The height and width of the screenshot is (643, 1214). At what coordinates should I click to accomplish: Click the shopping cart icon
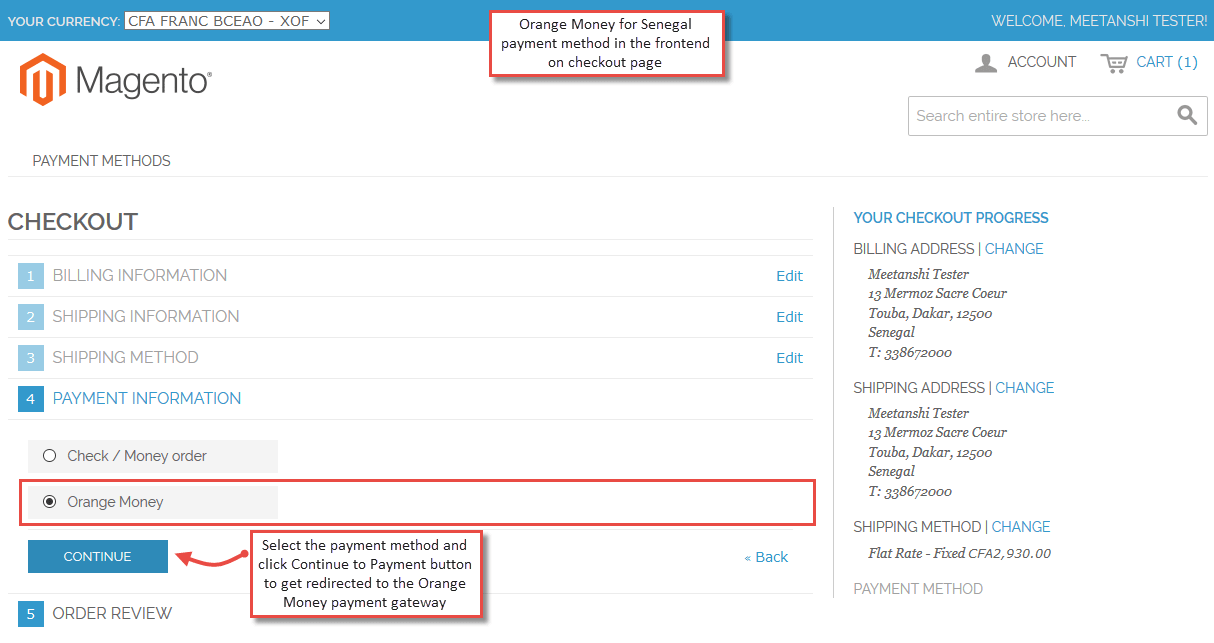[x=1114, y=63]
